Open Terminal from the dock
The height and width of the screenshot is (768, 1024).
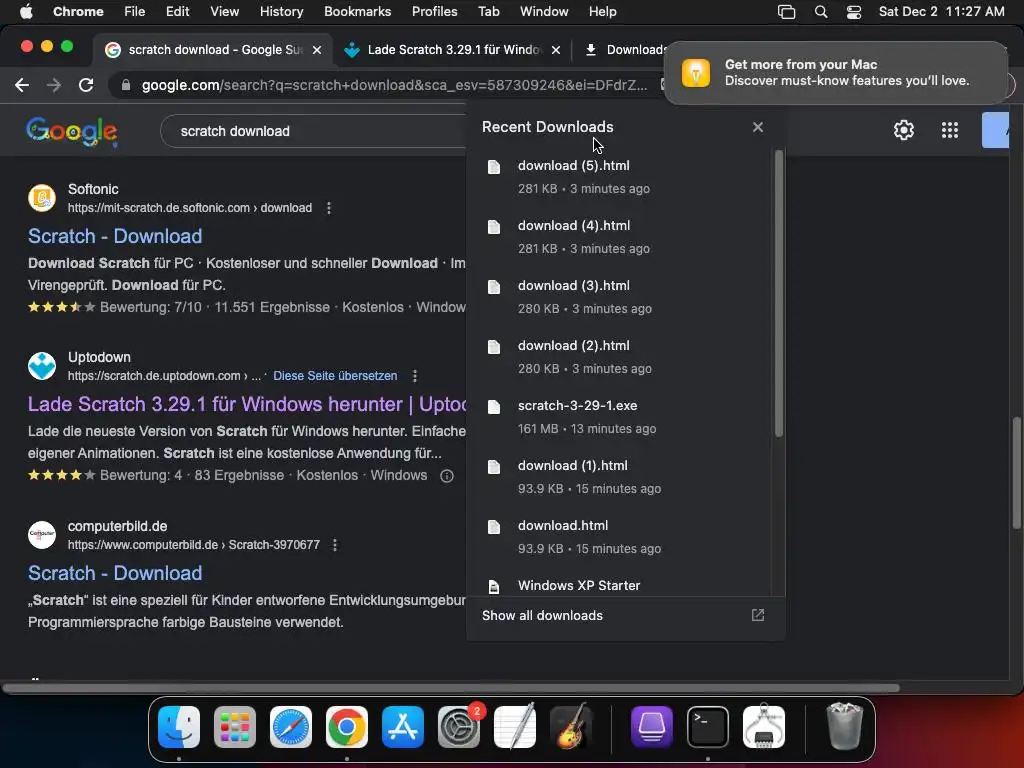pyautogui.click(x=708, y=727)
